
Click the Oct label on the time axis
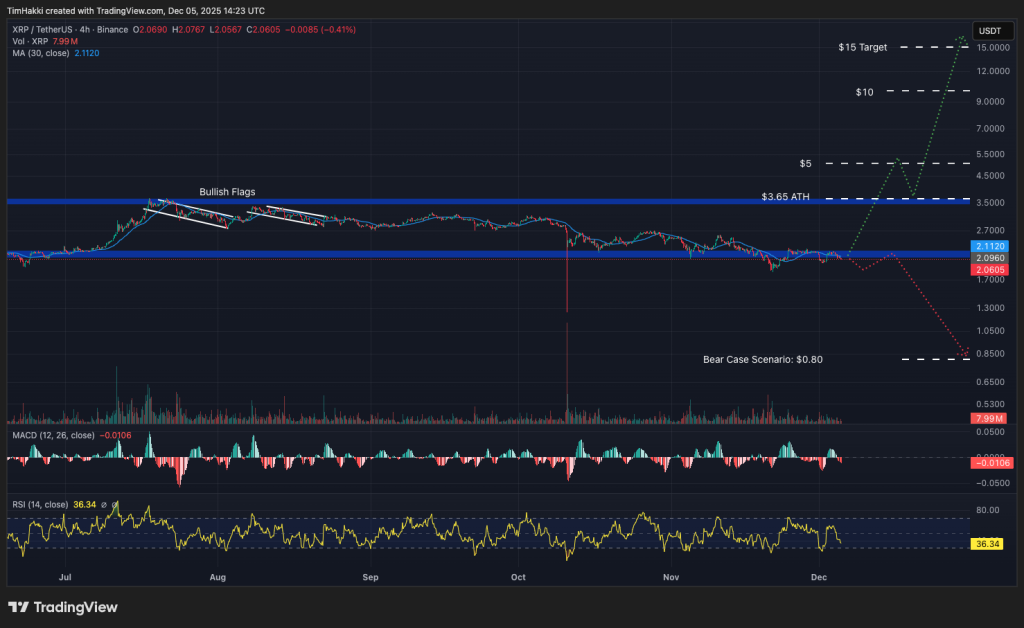pos(518,578)
